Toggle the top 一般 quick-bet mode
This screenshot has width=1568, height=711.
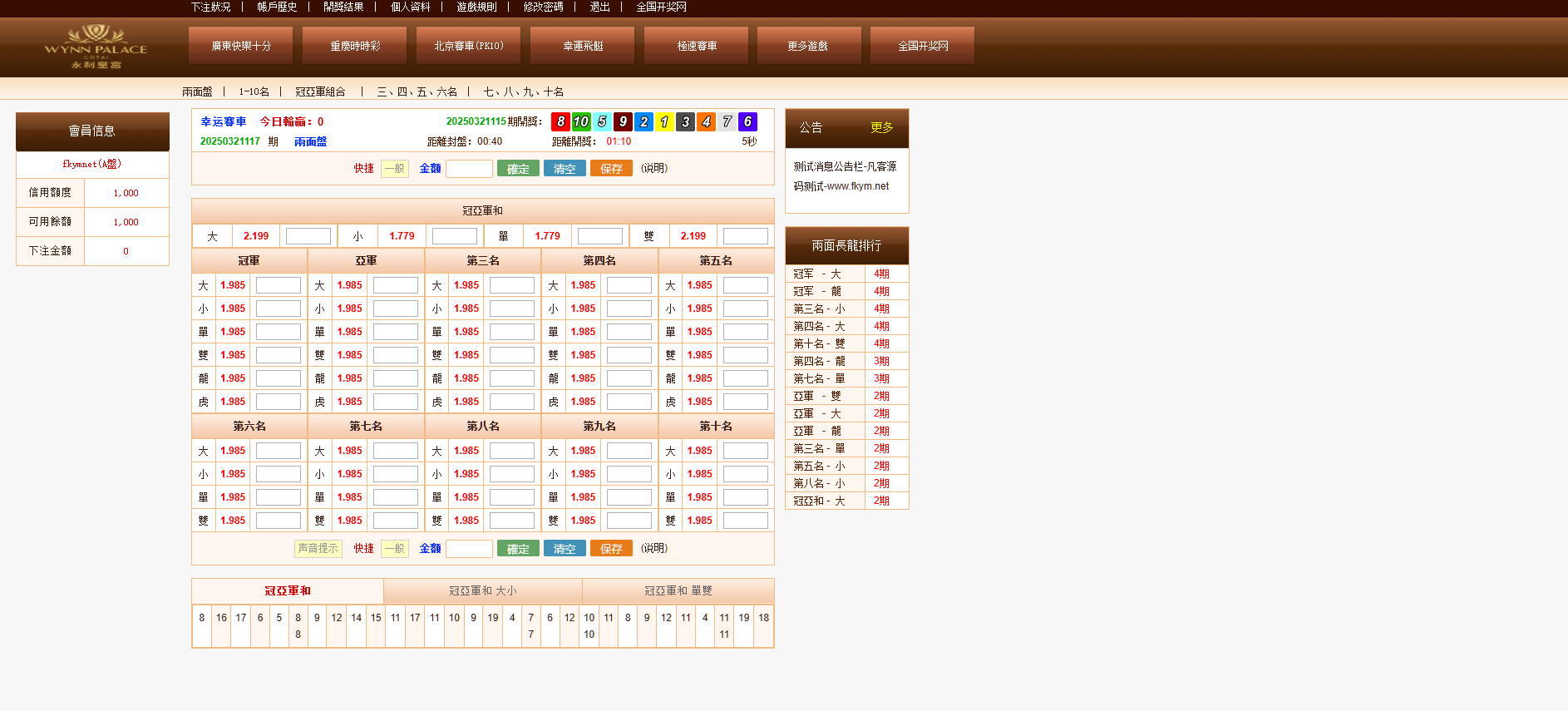coord(395,169)
